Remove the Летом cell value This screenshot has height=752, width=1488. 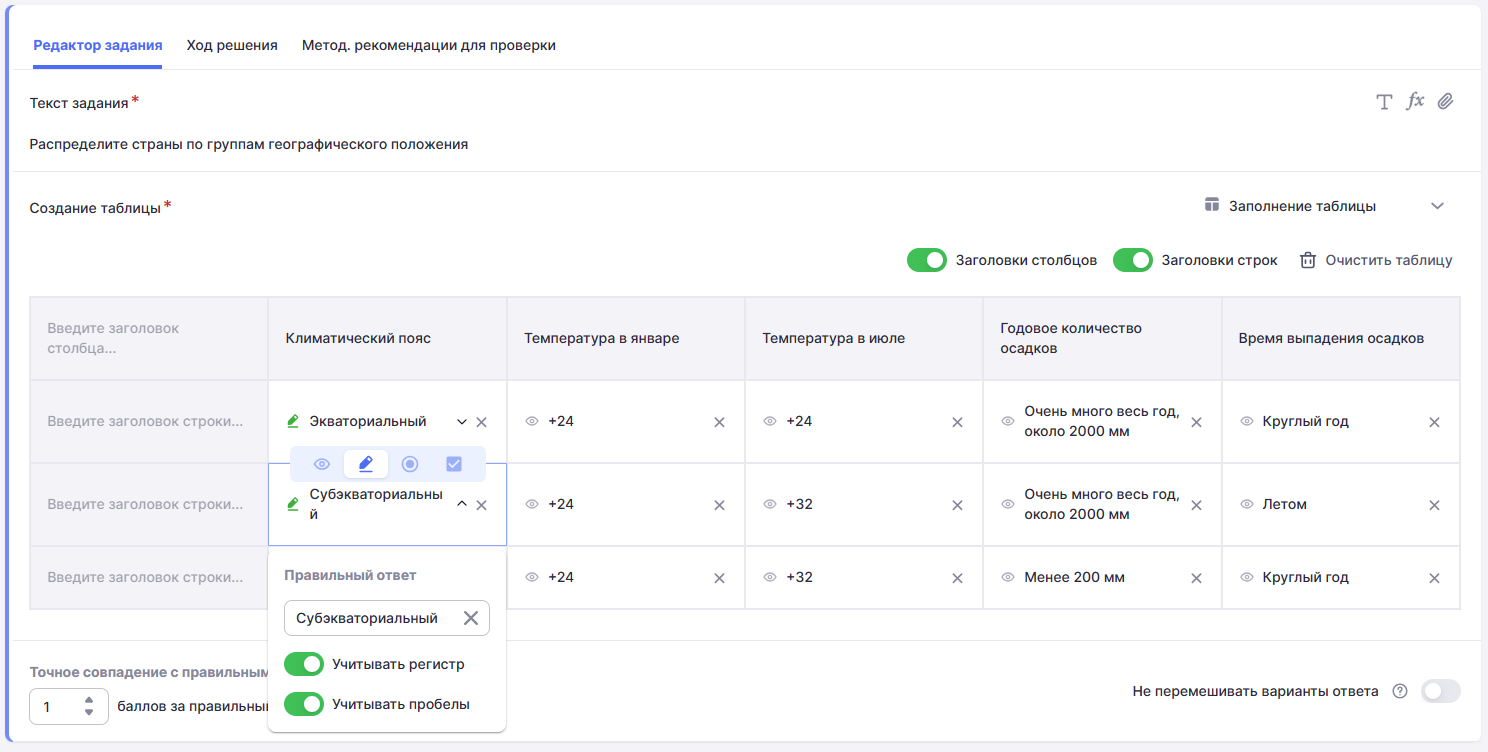click(1434, 505)
